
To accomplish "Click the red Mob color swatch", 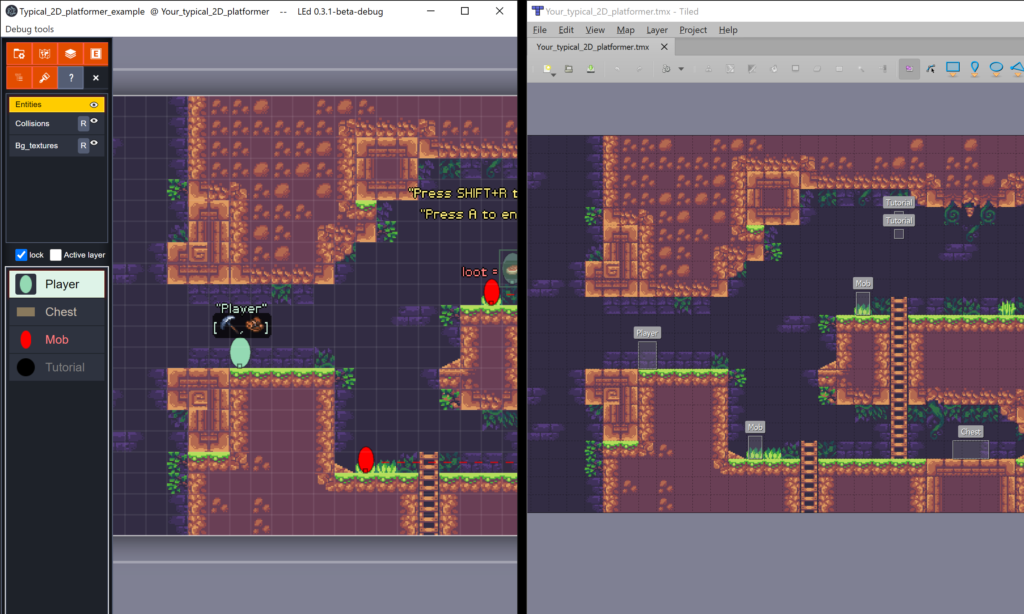I will pos(25,340).
